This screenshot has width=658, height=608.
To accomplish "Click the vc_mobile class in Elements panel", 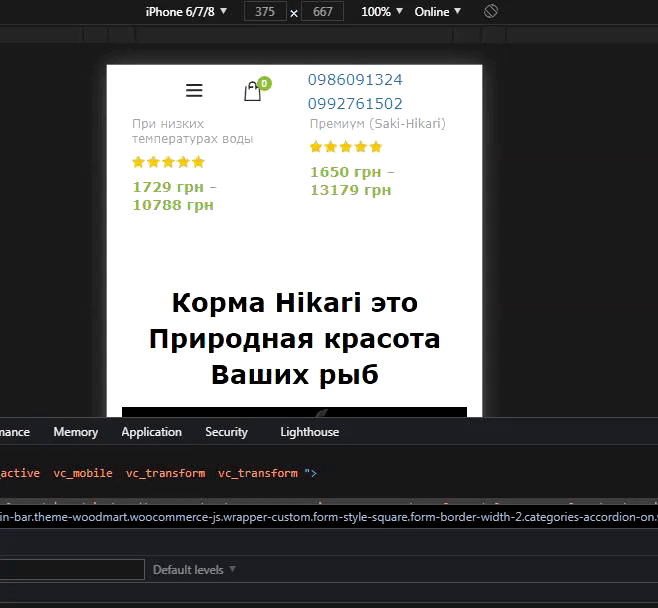I will (x=83, y=473).
